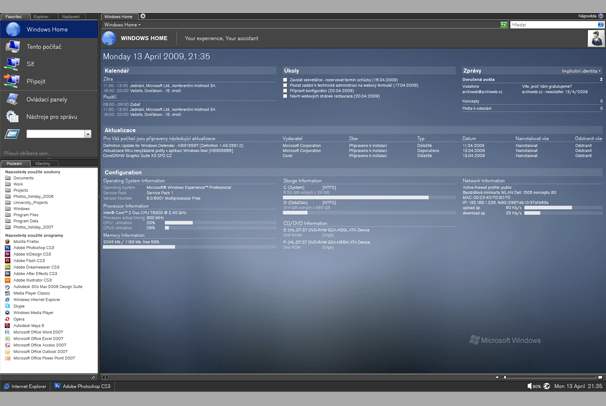Tick the 'Poslat zadání' task checkbox
The width and height of the screenshot is (606, 406).
pyautogui.click(x=285, y=86)
